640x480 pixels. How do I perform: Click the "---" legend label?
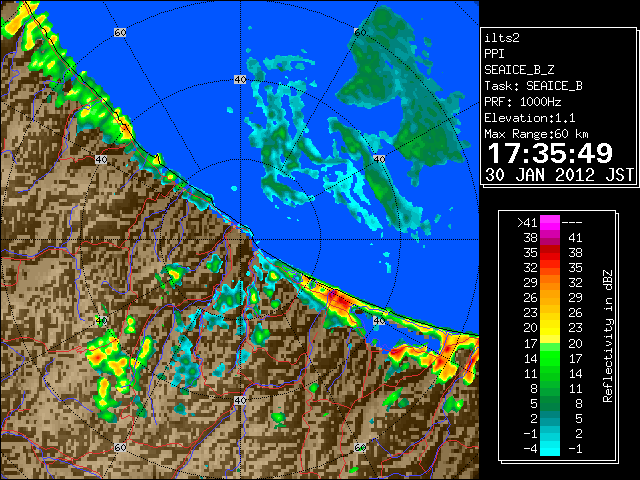(x=572, y=223)
